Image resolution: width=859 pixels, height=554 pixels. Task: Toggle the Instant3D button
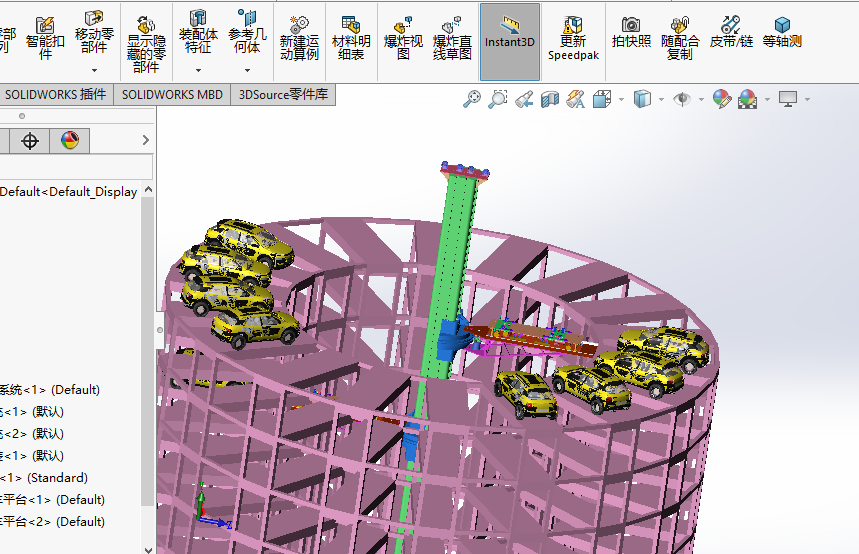510,42
